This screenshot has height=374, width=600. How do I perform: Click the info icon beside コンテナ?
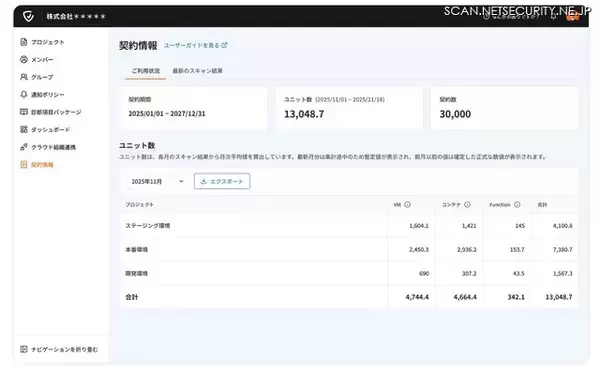467,205
